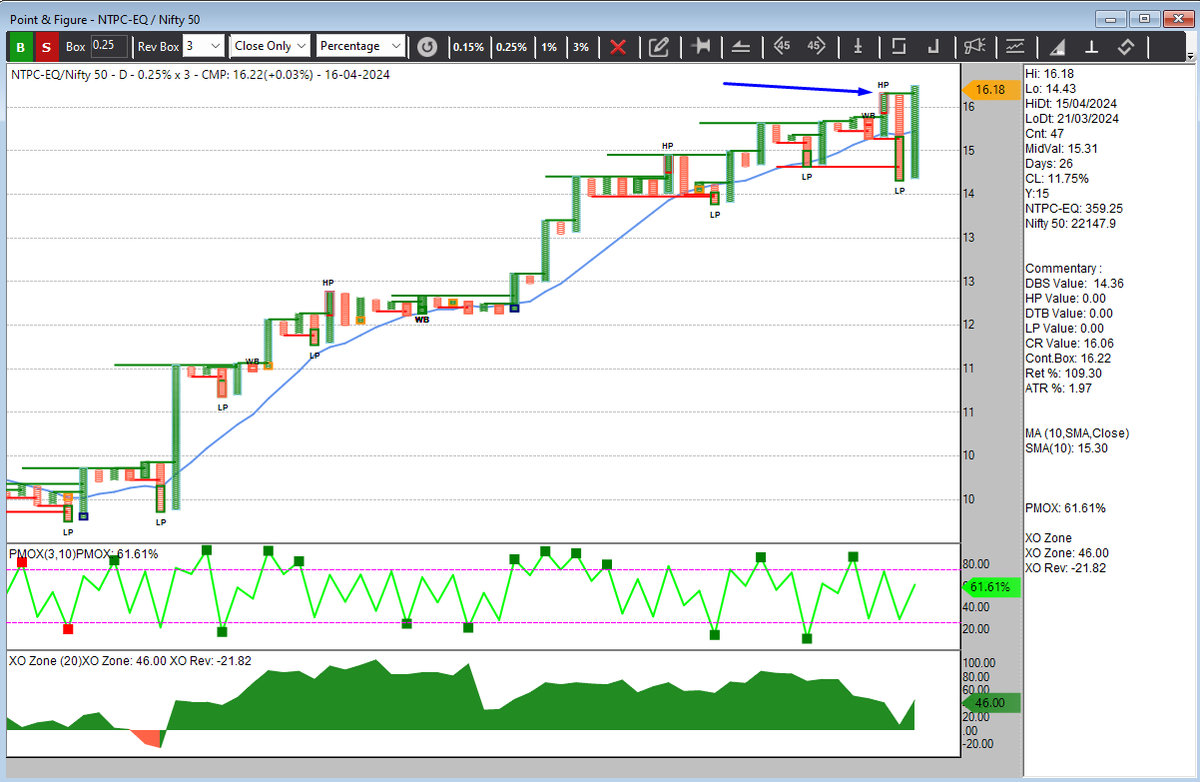Screen dimensions: 1200x782
Task: Click inside the Box size input field
Action: pyautogui.click(x=108, y=46)
